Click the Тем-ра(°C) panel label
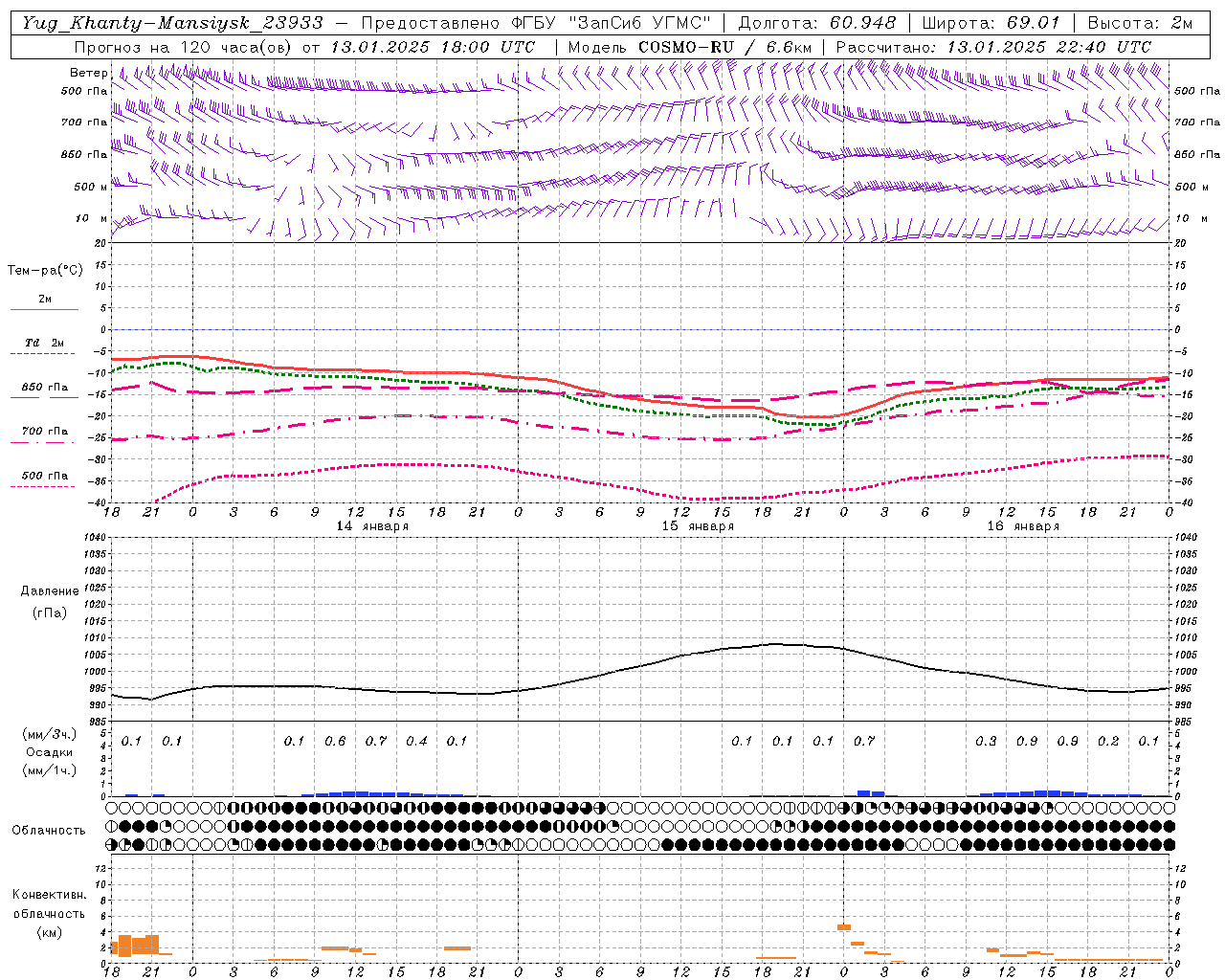This screenshot has width=1225, height=980. [45, 271]
